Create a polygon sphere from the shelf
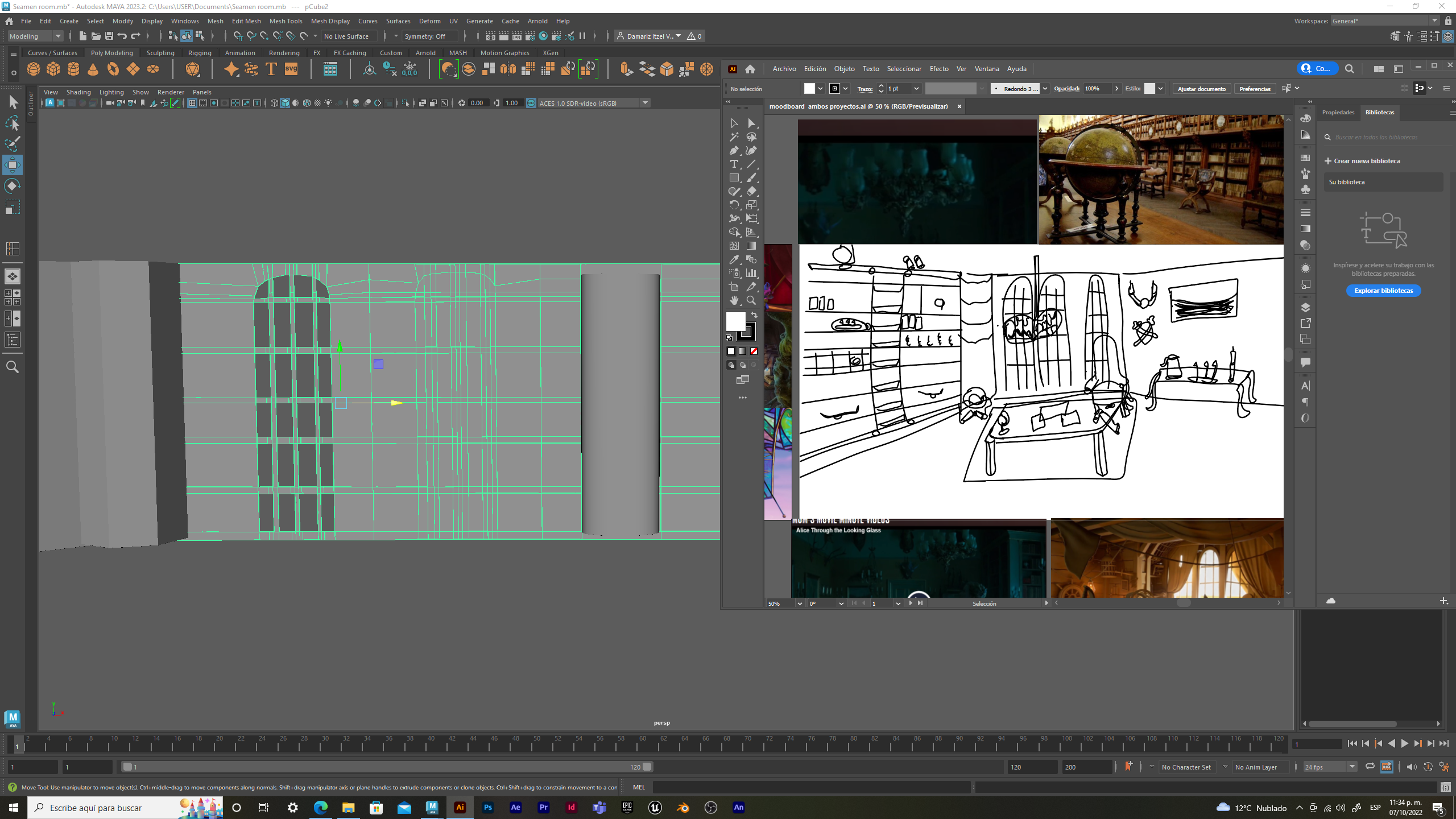This screenshot has width=1456, height=819. point(34,69)
